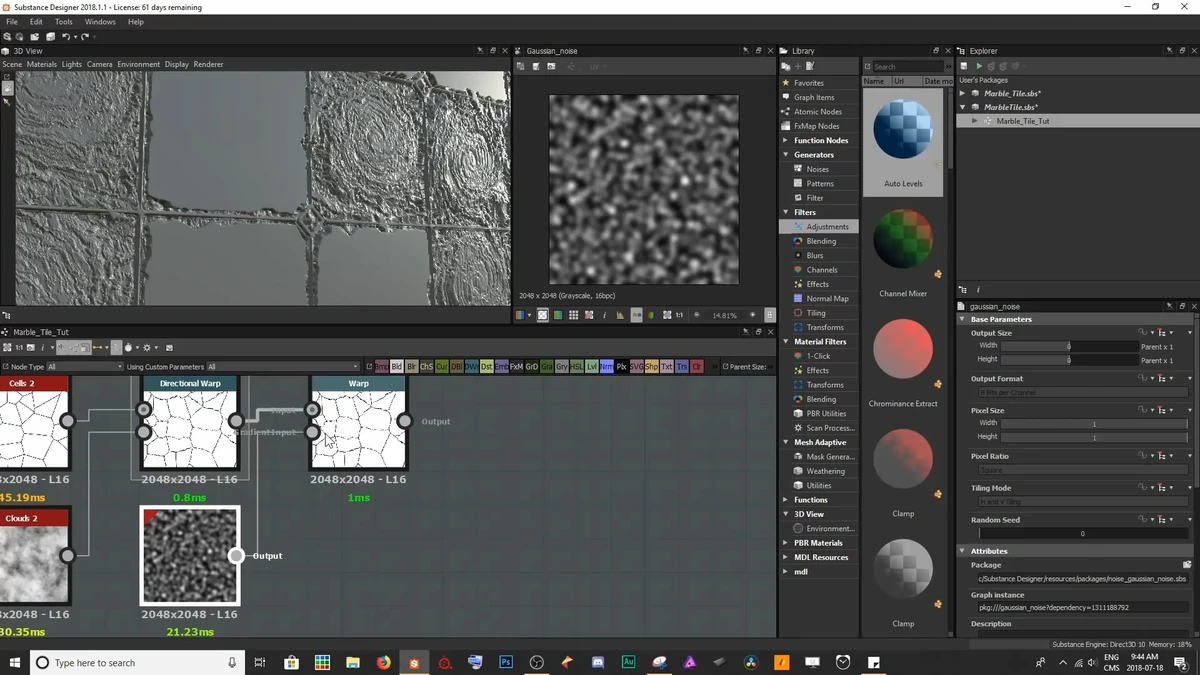
Task: Click the Photoshop icon in the taskbar
Action: [506, 662]
